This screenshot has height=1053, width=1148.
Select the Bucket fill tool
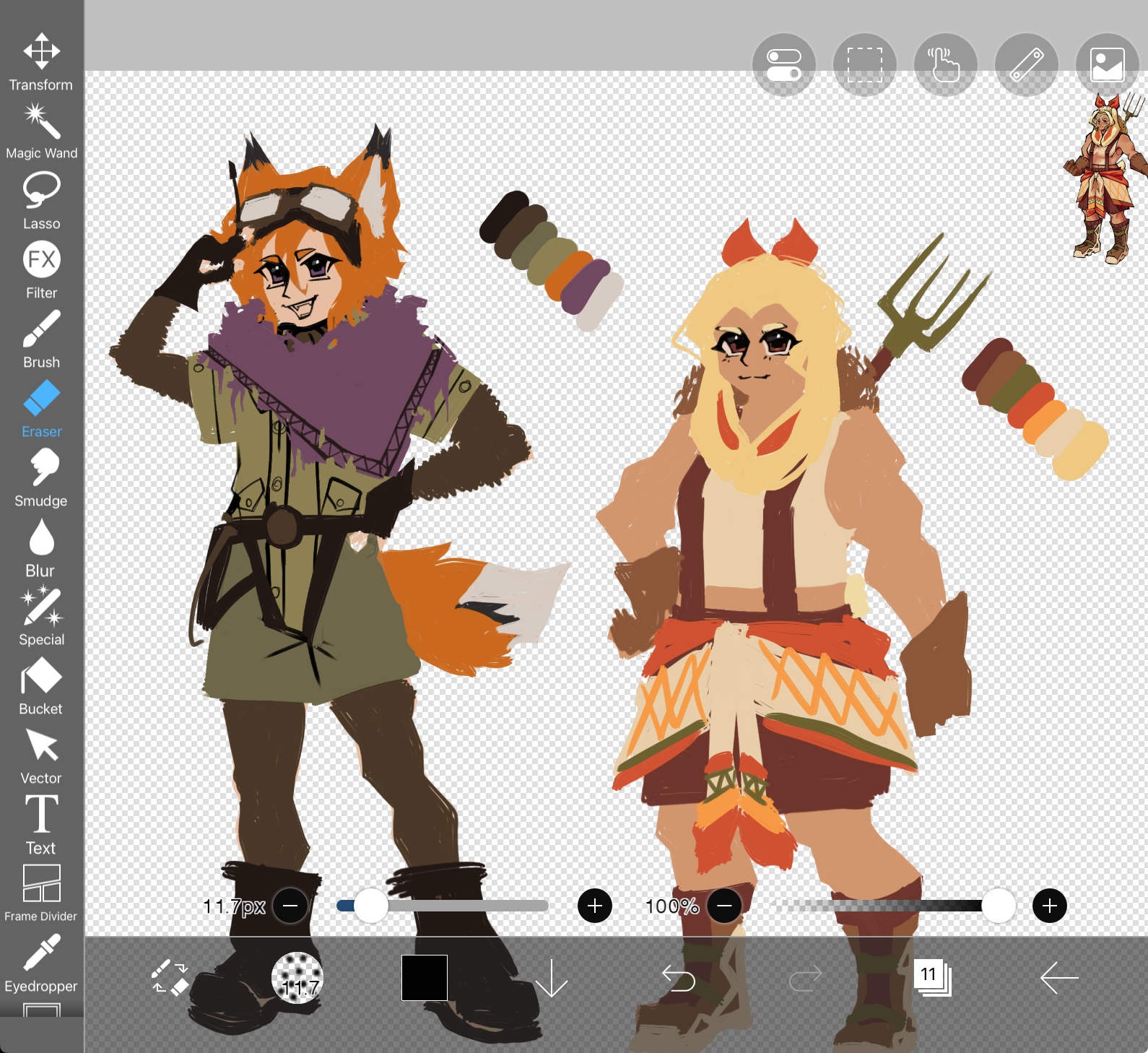(x=41, y=686)
